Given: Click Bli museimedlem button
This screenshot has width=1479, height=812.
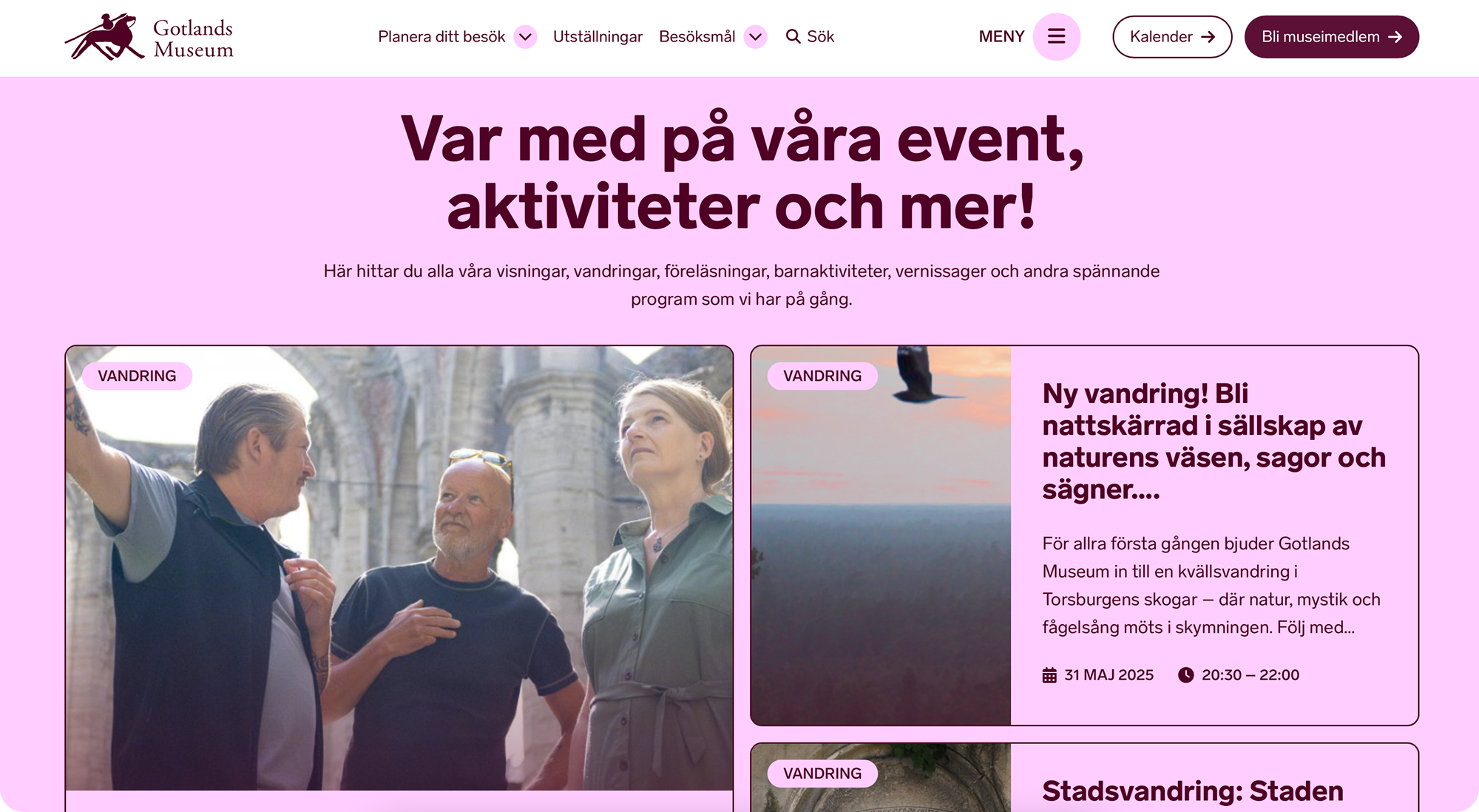Looking at the screenshot, I should 1331,37.
